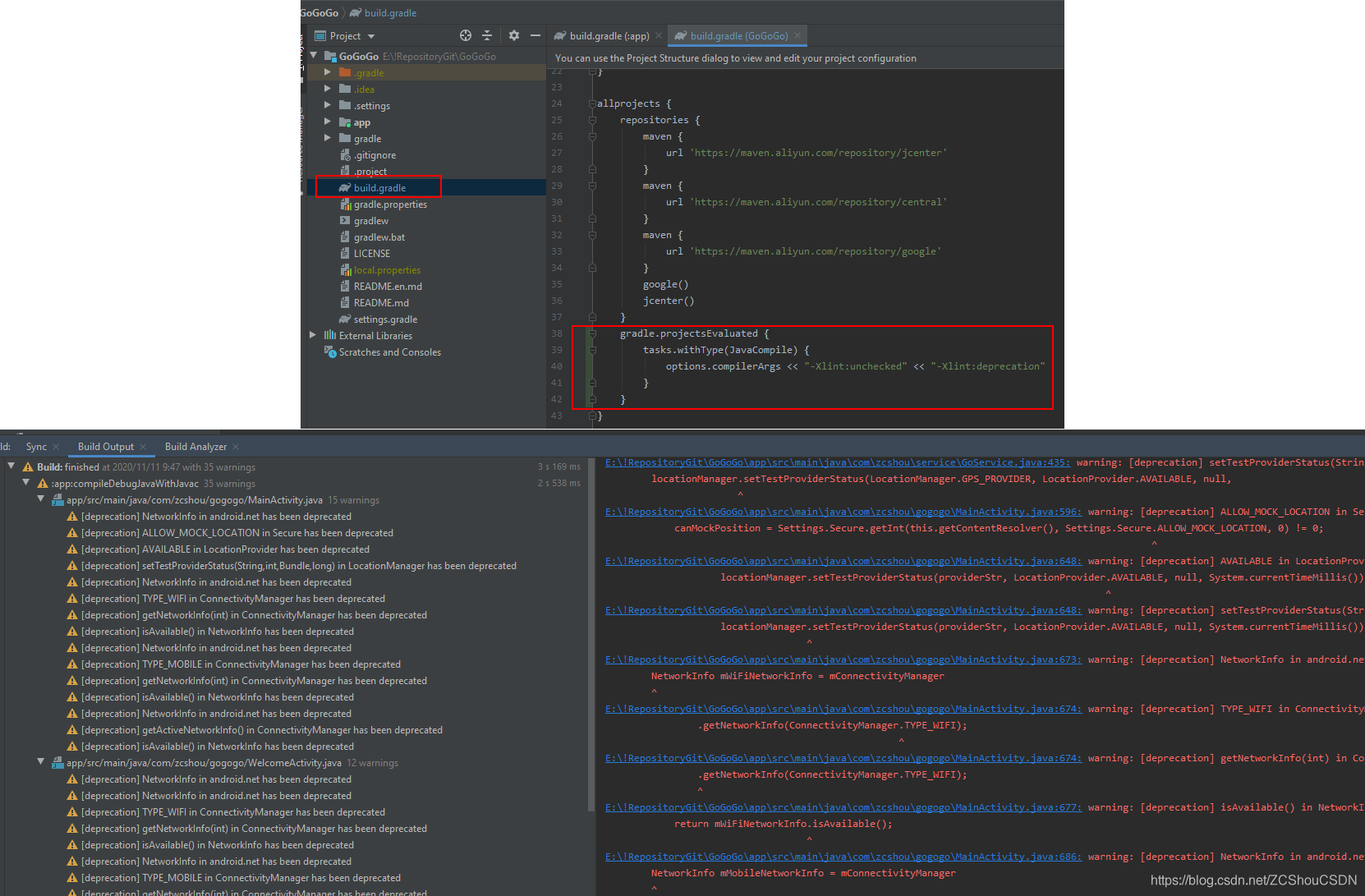Click the collapse all icon in Project panel
The height and width of the screenshot is (896, 1365).
point(487,35)
